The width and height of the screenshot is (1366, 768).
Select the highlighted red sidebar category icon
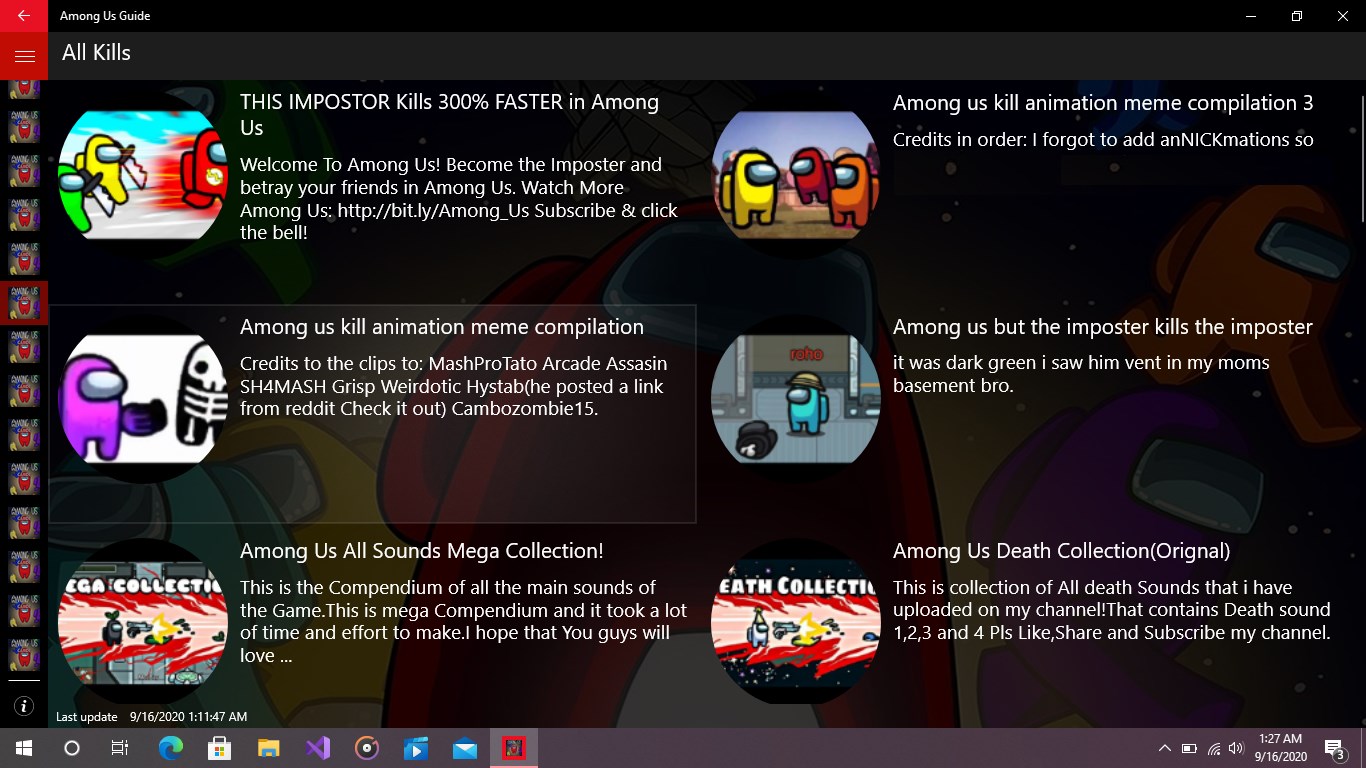24,302
